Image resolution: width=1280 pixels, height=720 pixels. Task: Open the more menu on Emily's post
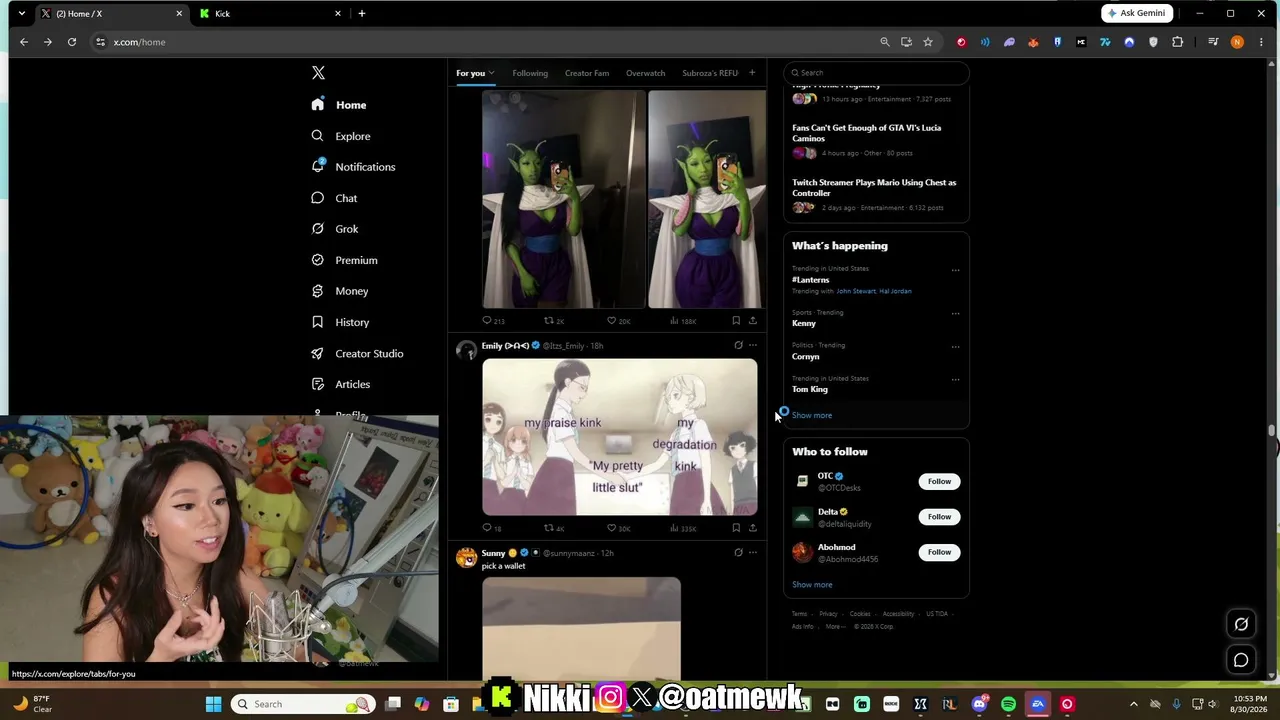tap(753, 346)
